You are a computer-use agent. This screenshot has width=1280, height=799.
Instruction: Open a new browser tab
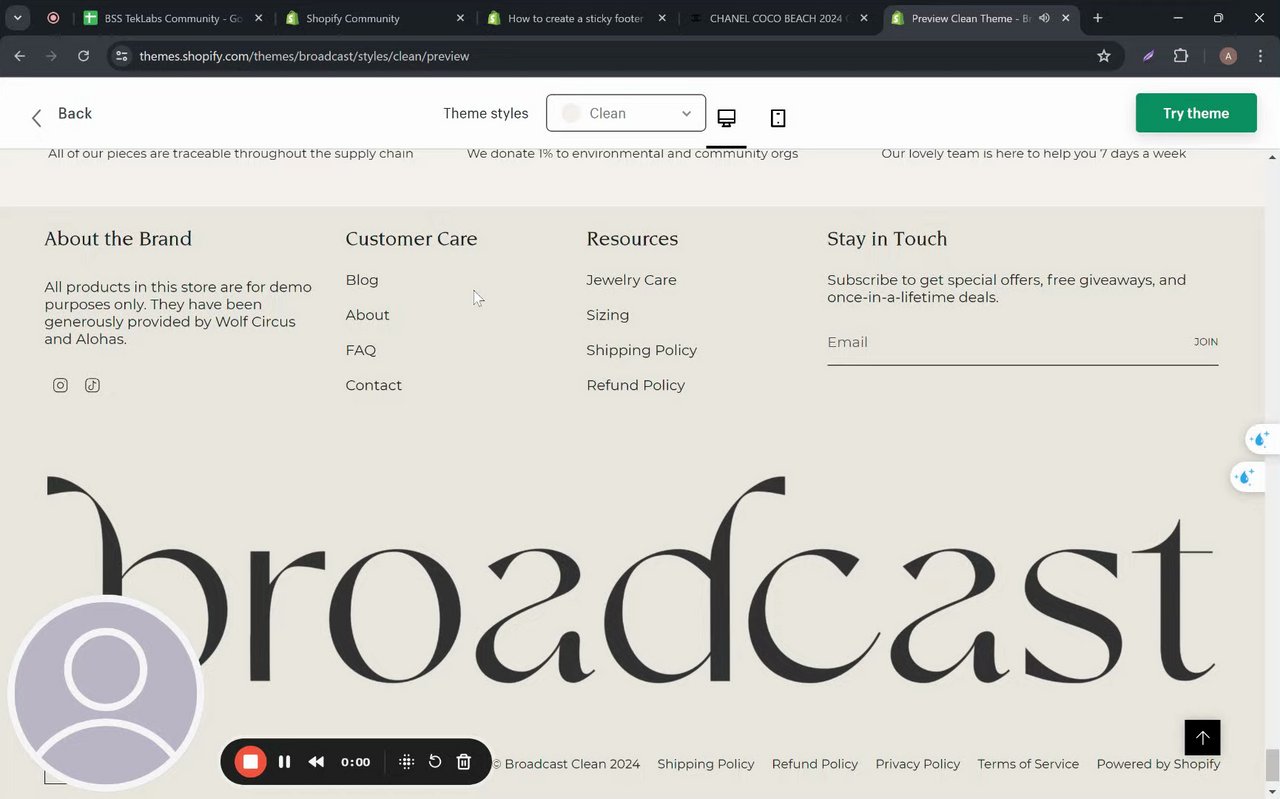(1098, 18)
